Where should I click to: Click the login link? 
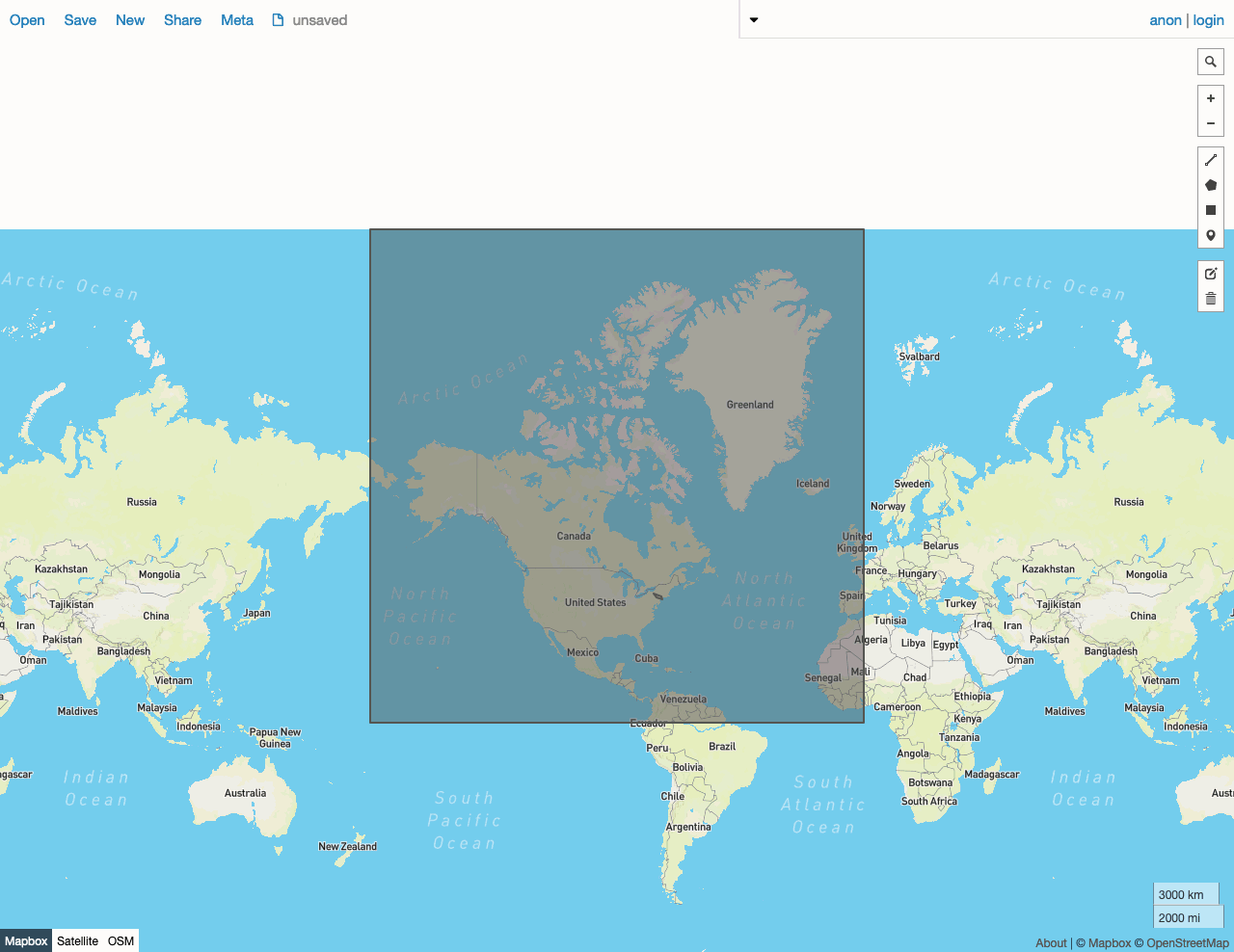(x=1208, y=20)
